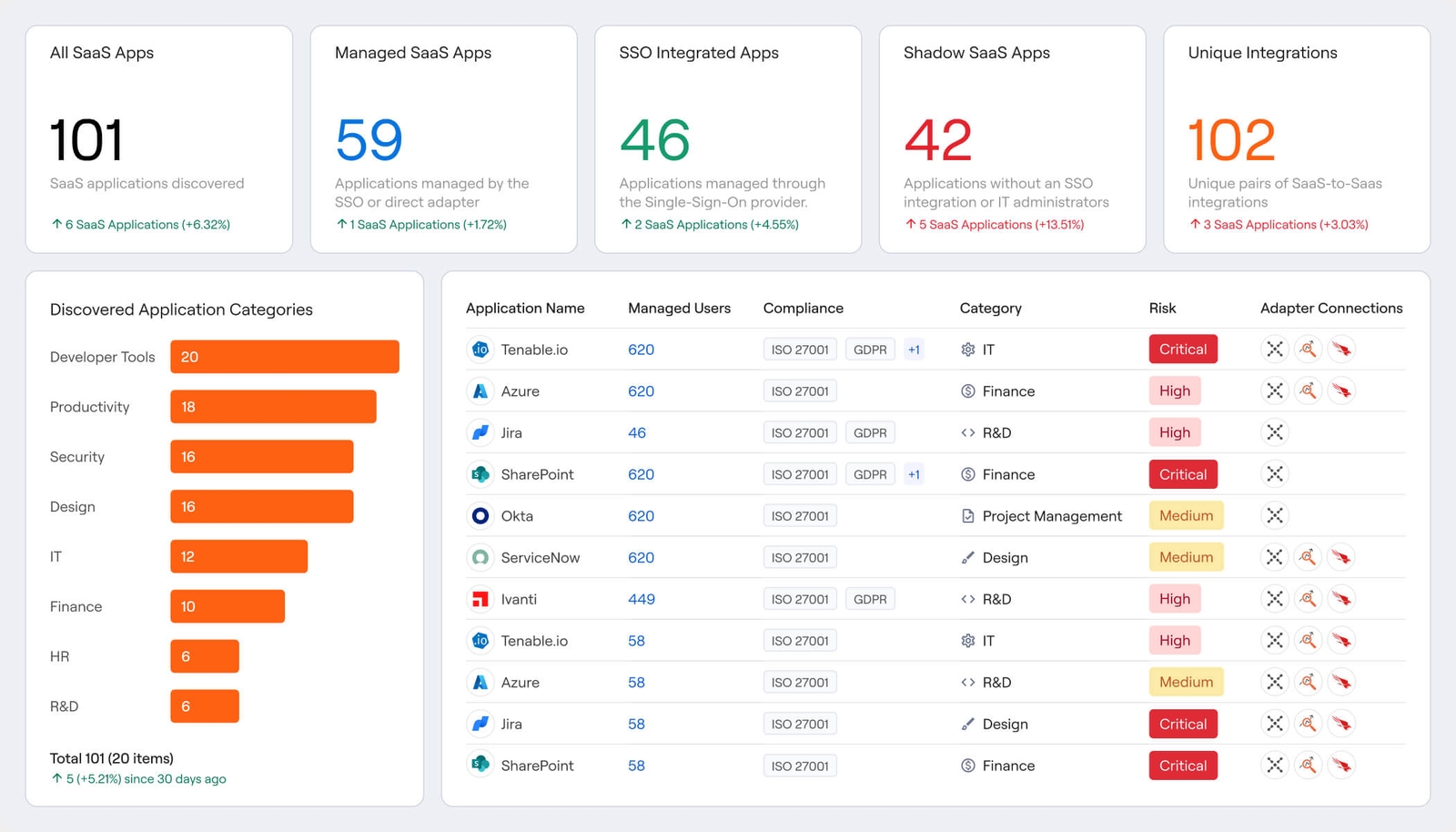Click the CrowdStrike falcon adapter in the ServiceNow row
The width and height of the screenshot is (1456, 832).
point(1341,557)
